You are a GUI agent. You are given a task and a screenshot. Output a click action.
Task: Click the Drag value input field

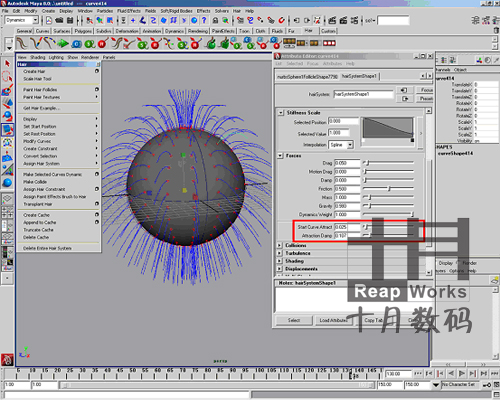click(347, 163)
